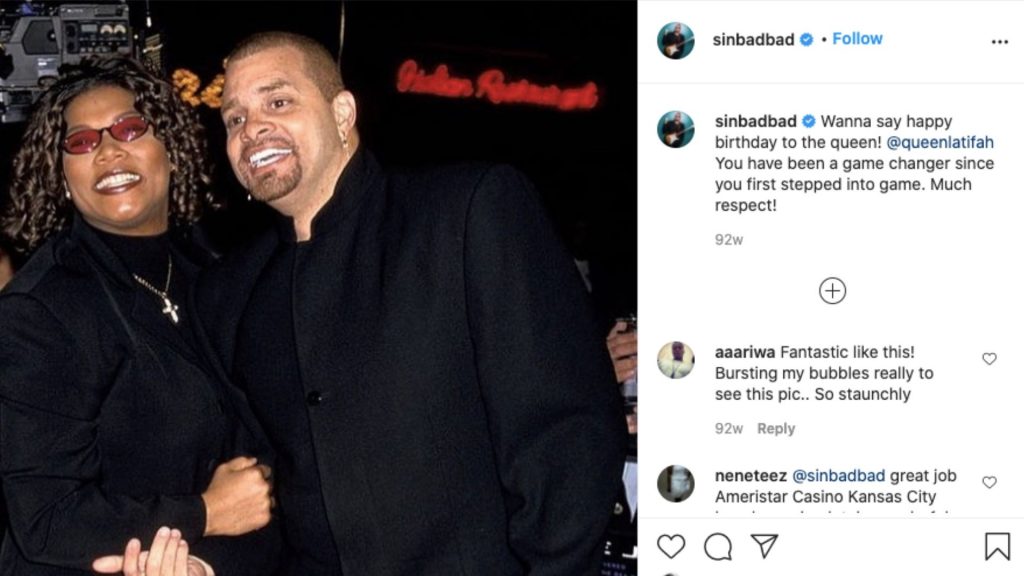Click the neneteez username

point(751,475)
